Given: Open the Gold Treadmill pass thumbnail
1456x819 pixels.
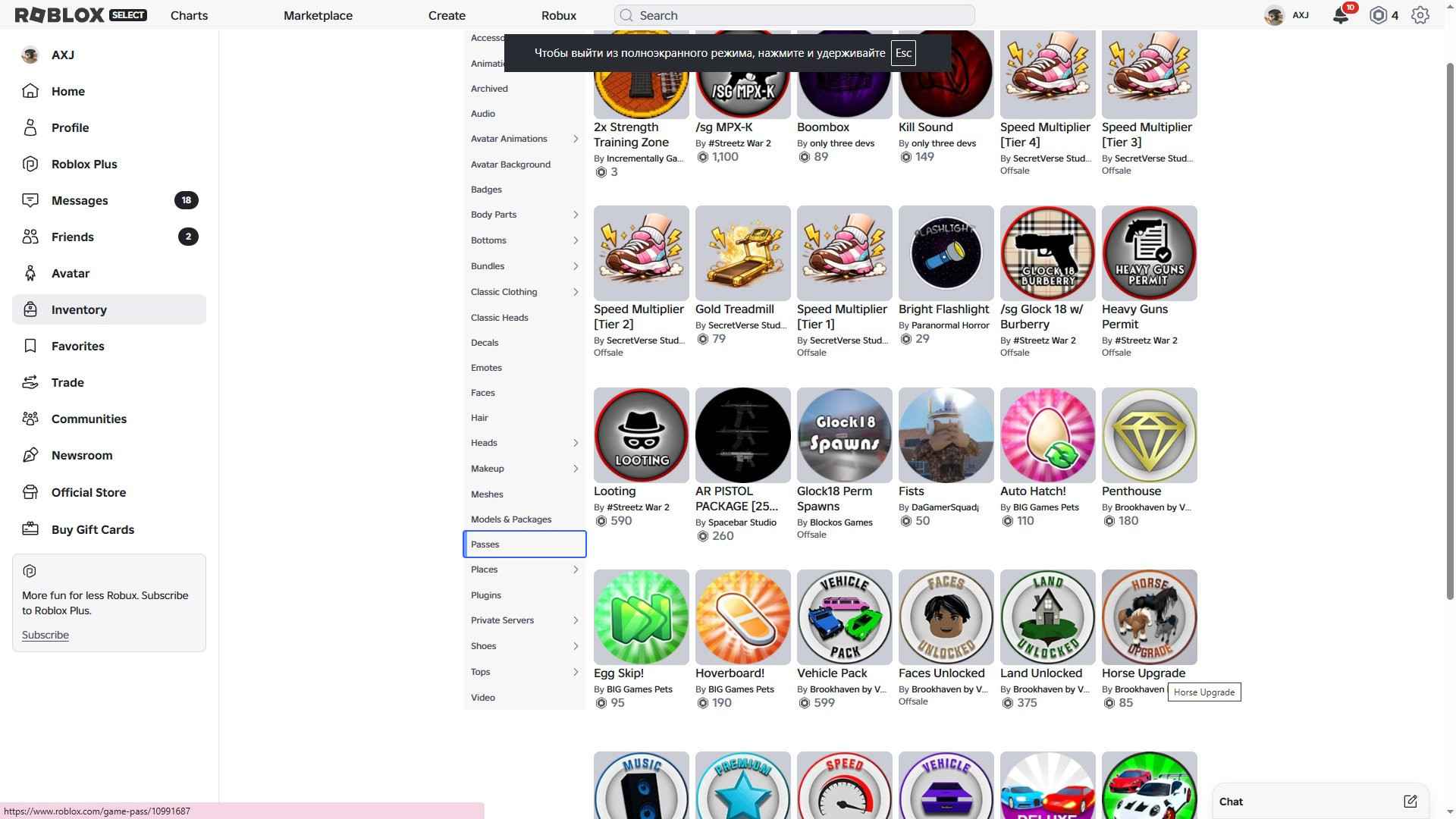Looking at the screenshot, I should (742, 253).
